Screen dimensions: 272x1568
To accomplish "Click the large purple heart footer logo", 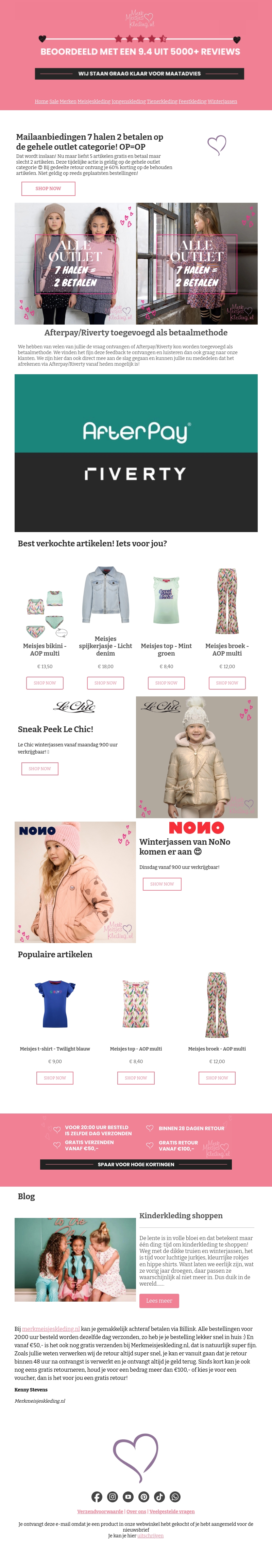I will (x=136, y=1457).
